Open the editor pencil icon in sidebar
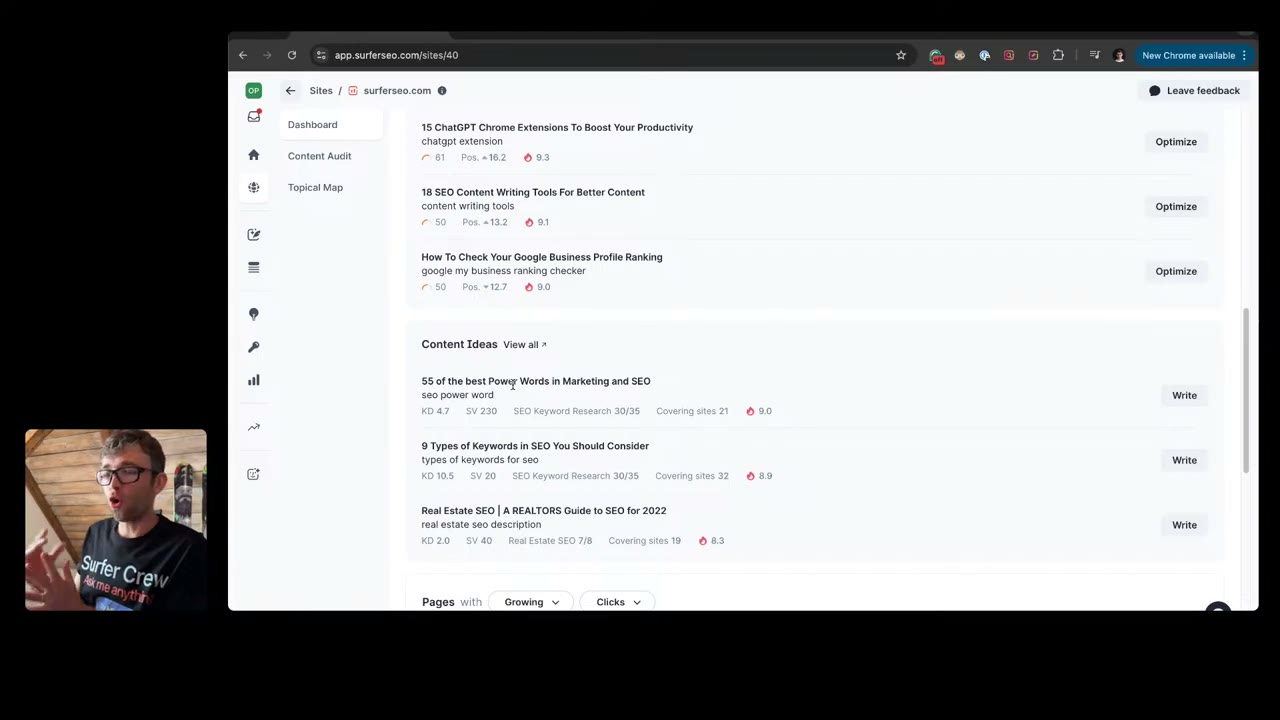 pos(254,234)
